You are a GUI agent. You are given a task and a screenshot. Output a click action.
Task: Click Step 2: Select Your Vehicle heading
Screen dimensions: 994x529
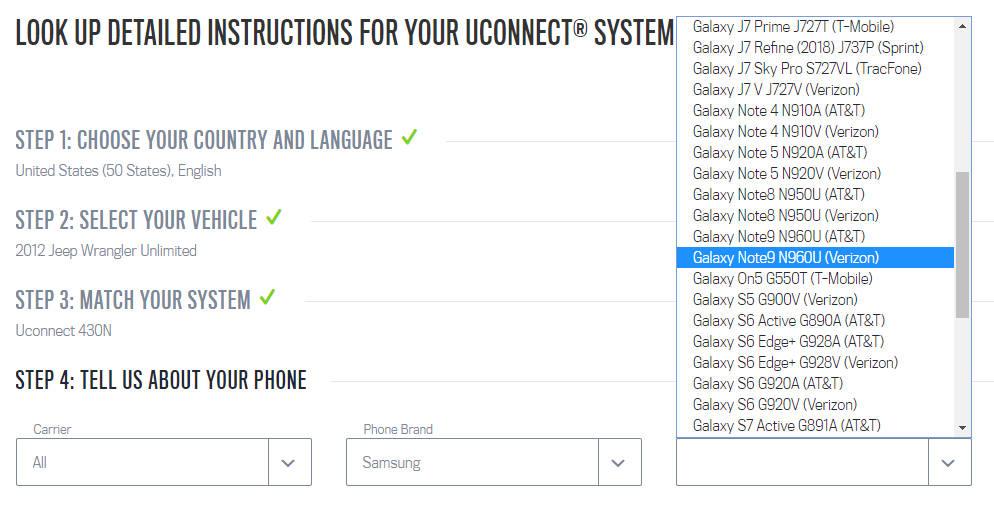[x=136, y=219]
